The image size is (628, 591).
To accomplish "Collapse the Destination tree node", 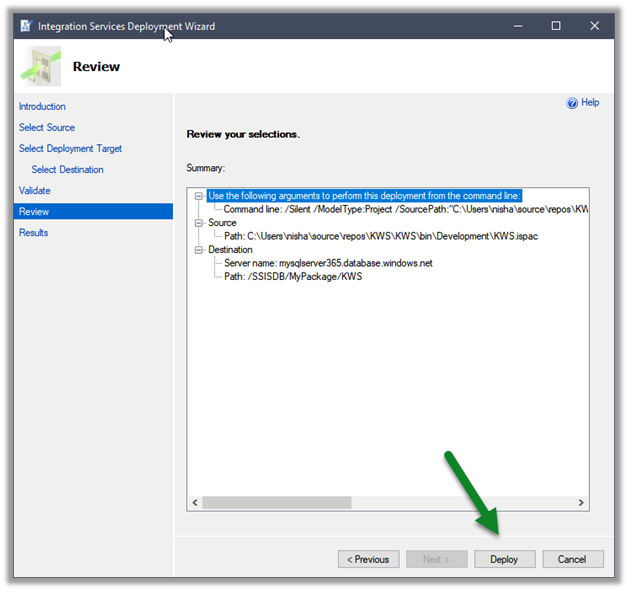I will [199, 250].
